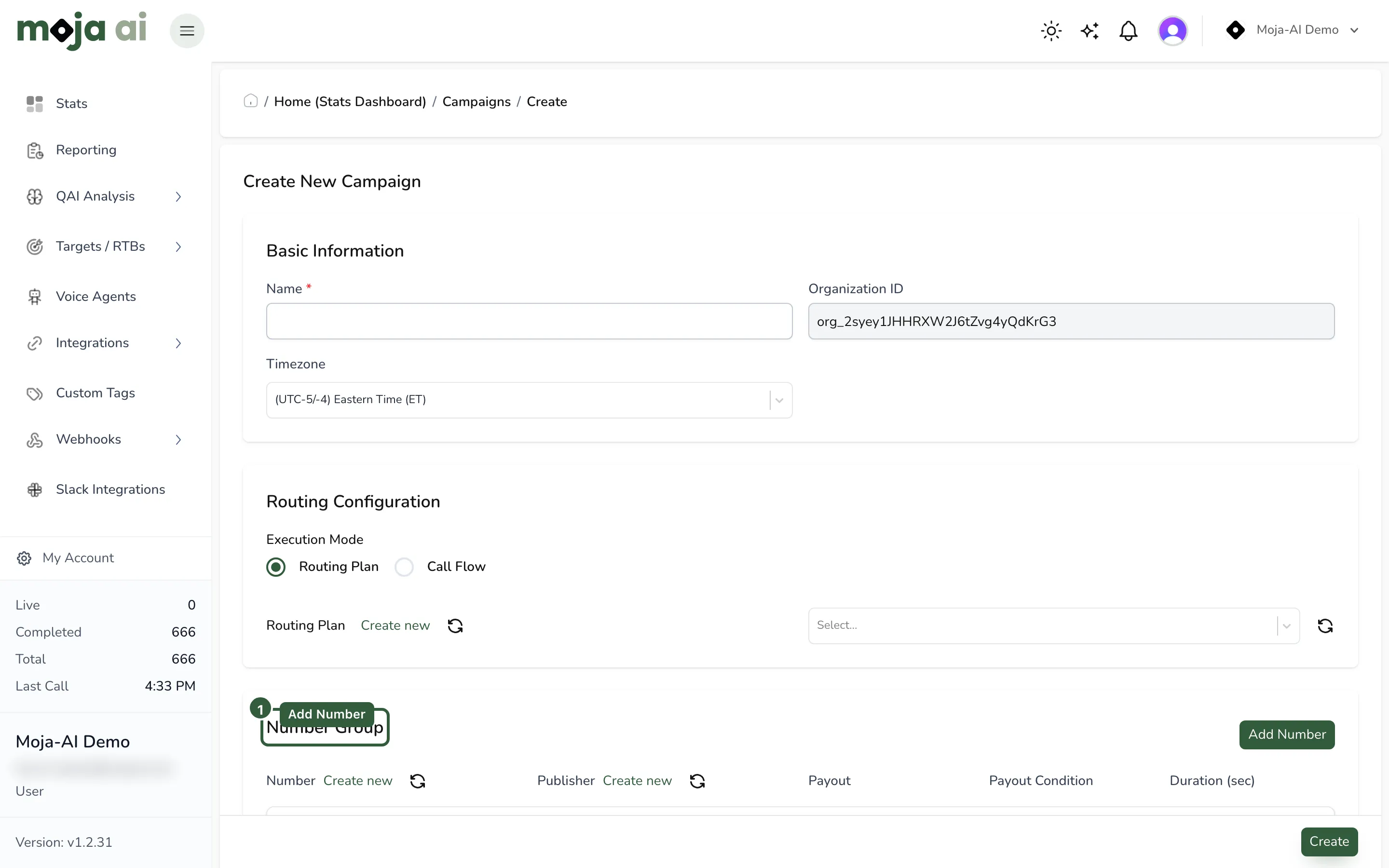Screen dimensions: 1389x868
Task: Click the Payout Condition column header
Action: point(1041,781)
